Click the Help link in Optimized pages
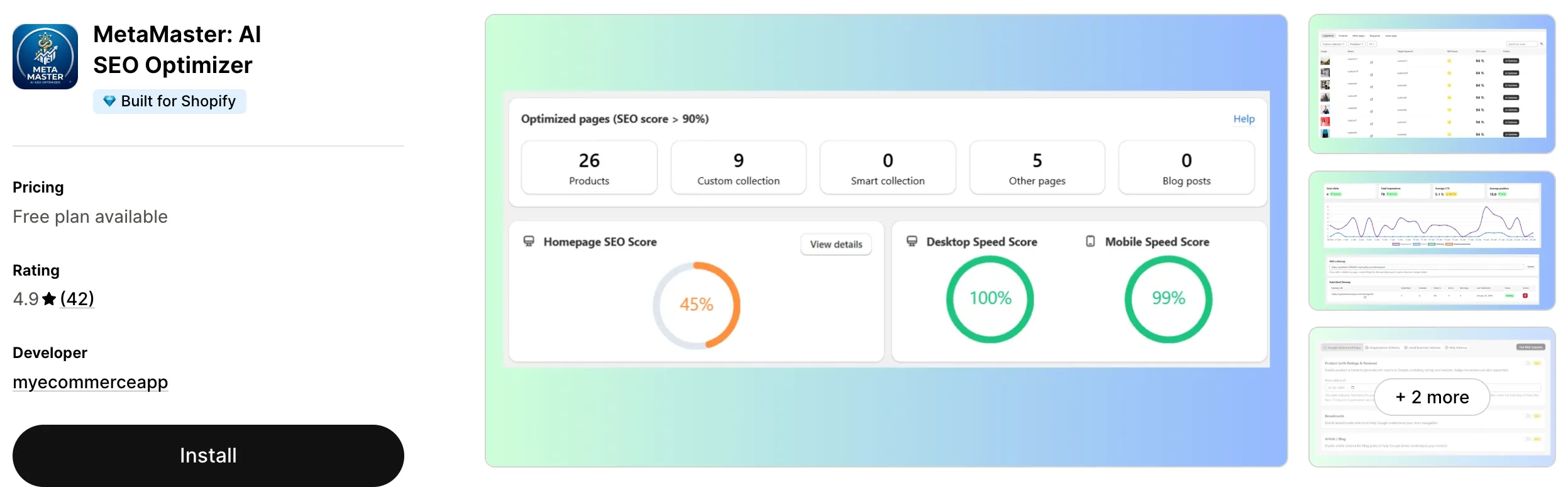The height and width of the screenshot is (487, 1568). pyautogui.click(x=1244, y=119)
